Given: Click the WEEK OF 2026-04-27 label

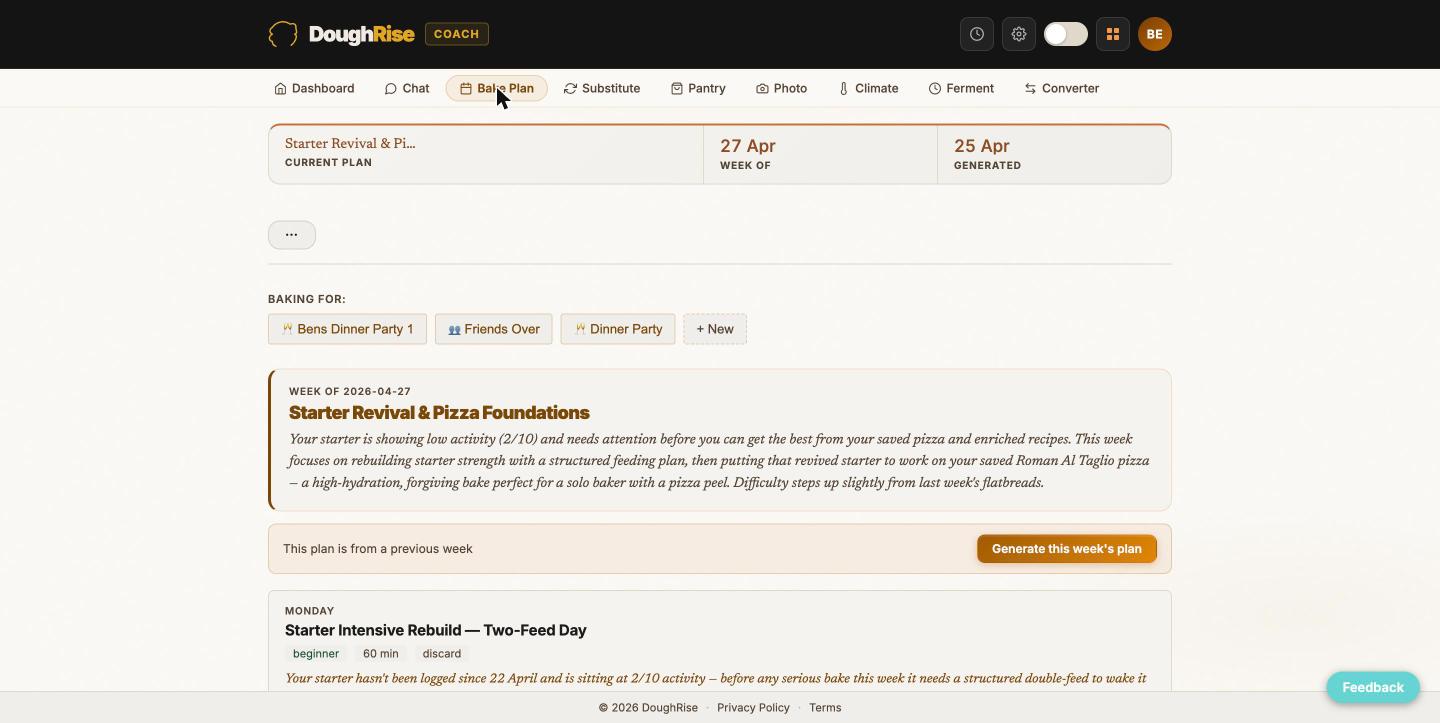Looking at the screenshot, I should coord(350,392).
